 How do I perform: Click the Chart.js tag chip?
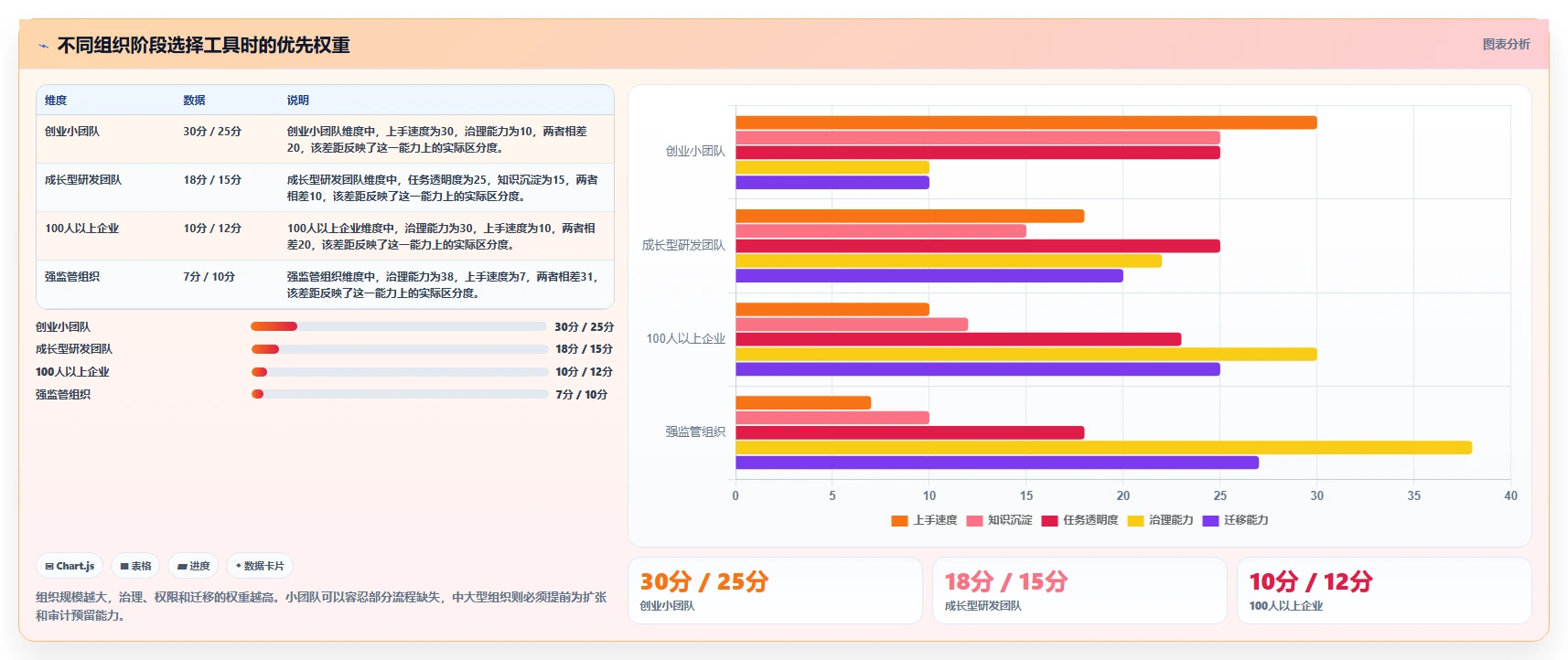tap(70, 566)
